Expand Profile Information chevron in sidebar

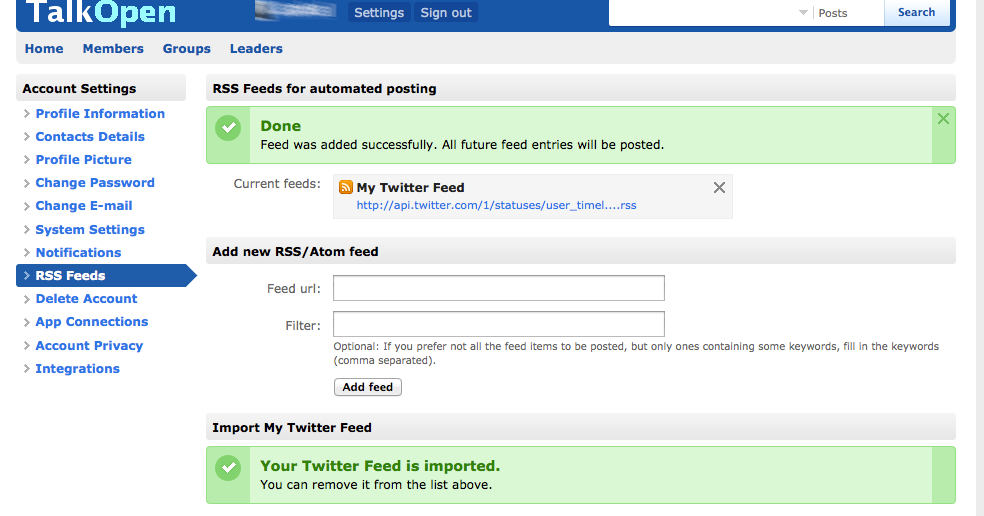(26, 114)
